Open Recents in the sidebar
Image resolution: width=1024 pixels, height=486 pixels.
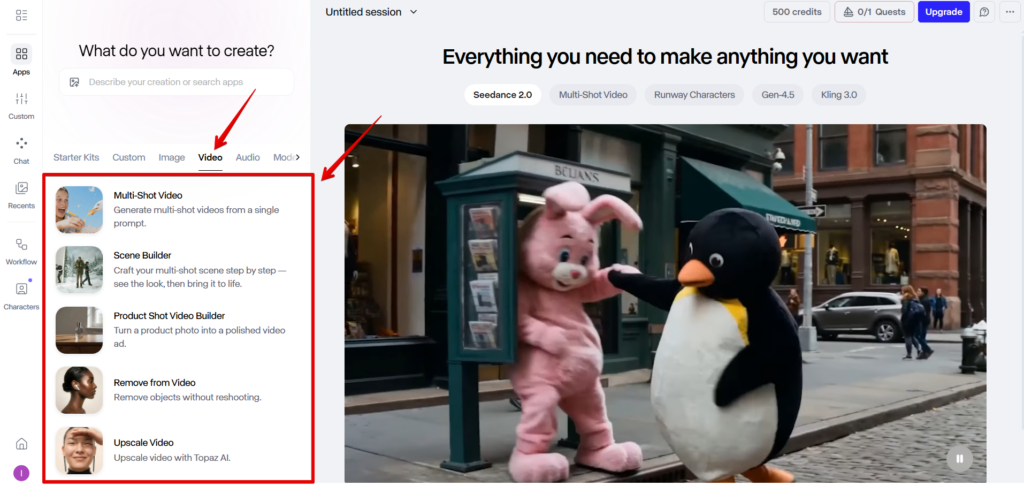22,195
